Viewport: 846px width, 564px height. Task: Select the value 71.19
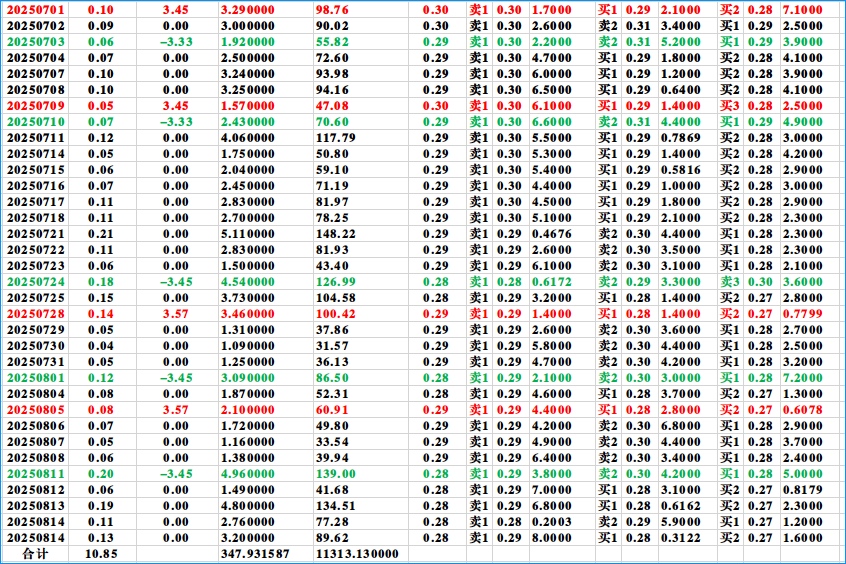(332, 186)
